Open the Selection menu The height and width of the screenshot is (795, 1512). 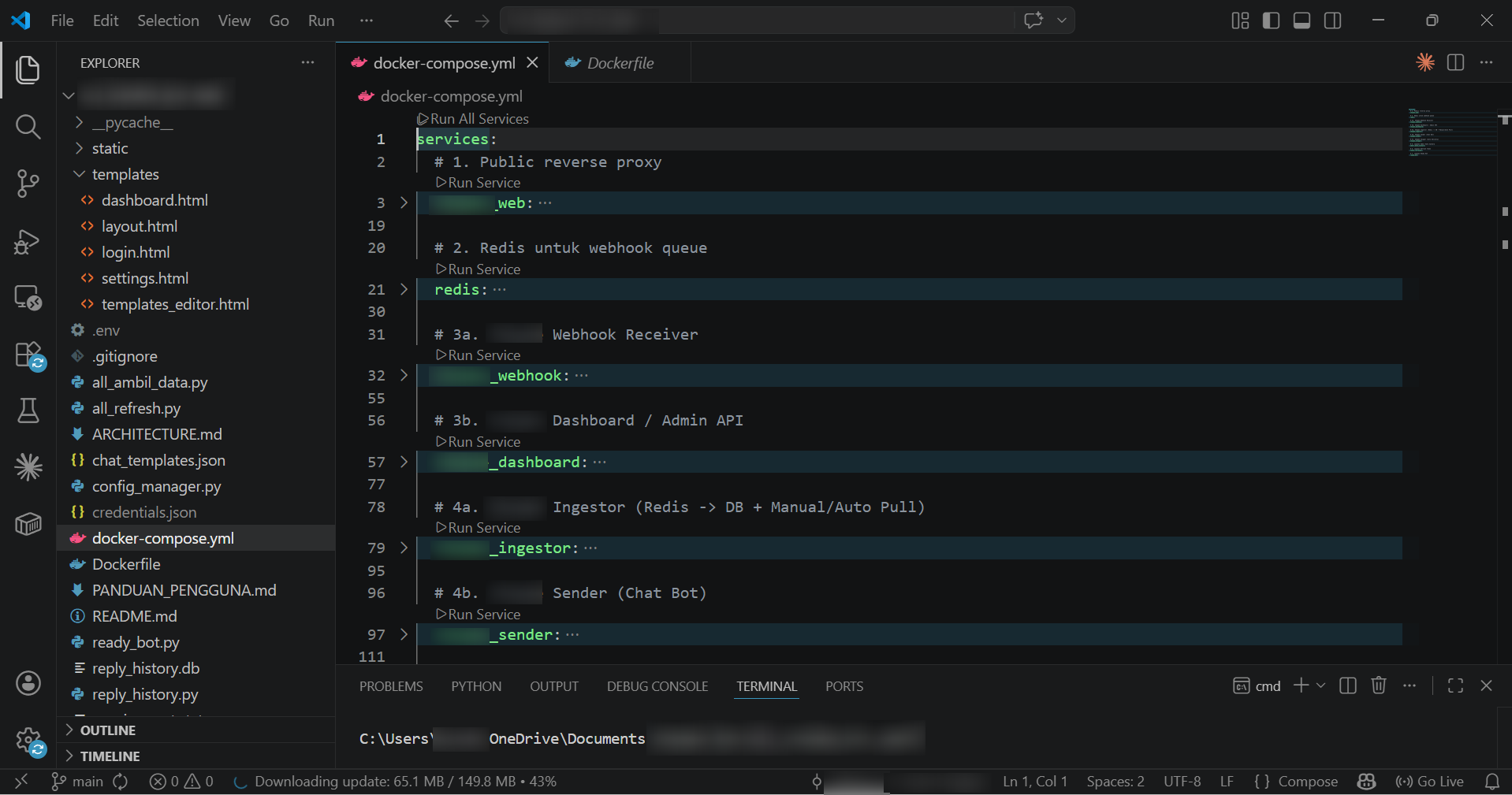[168, 20]
